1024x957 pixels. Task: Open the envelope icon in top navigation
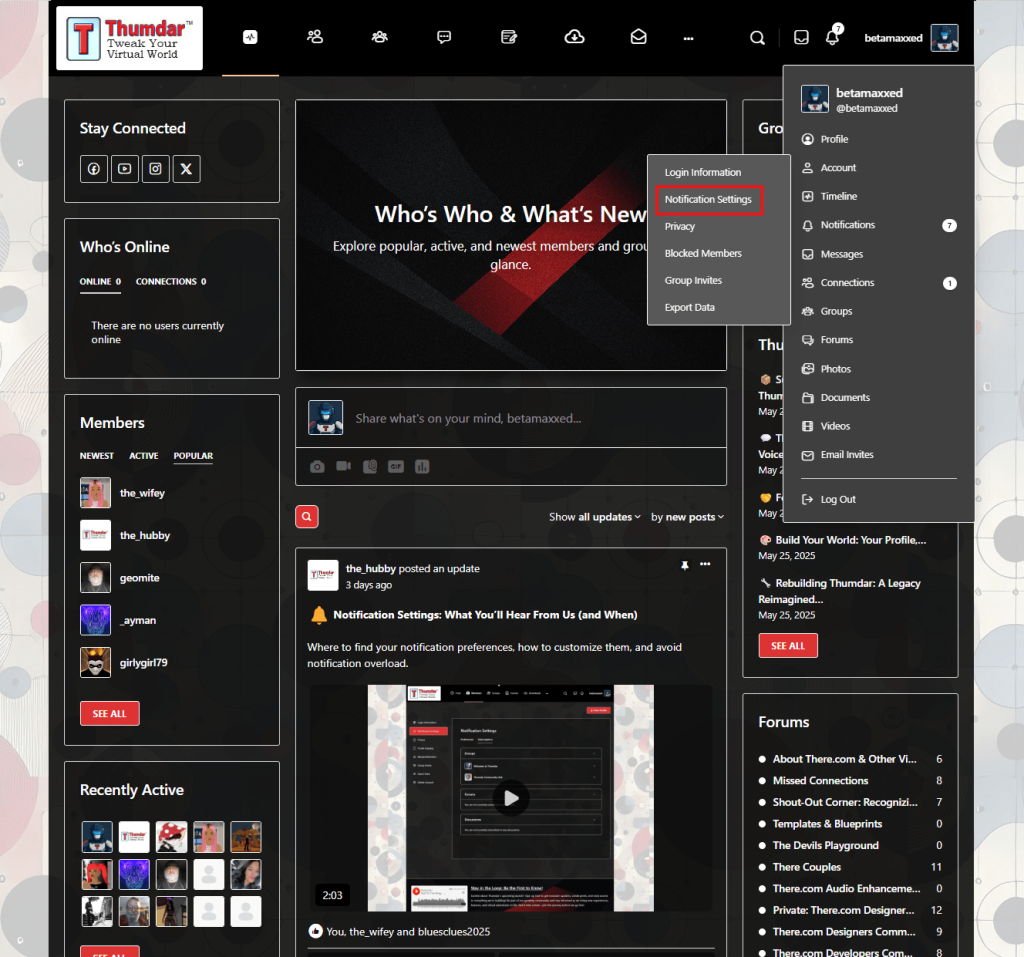pyautogui.click(x=639, y=37)
